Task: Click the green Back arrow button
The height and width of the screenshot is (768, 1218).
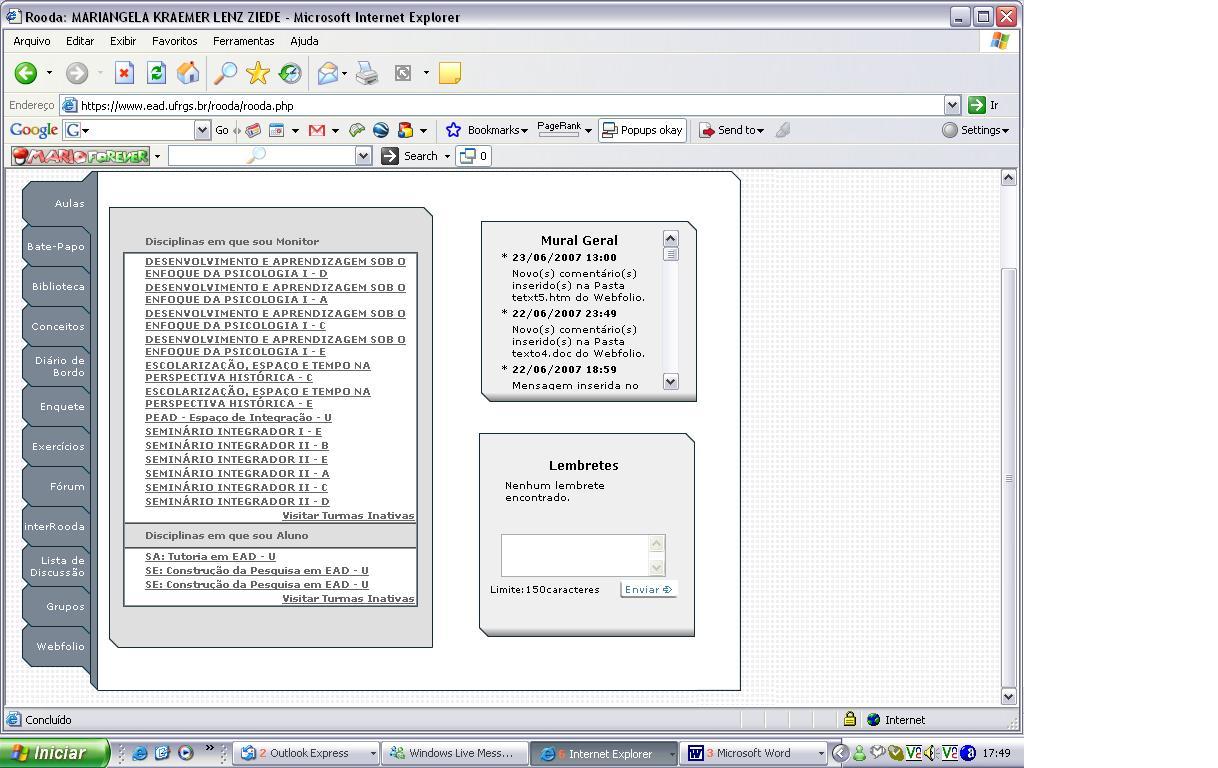Action: (26, 73)
